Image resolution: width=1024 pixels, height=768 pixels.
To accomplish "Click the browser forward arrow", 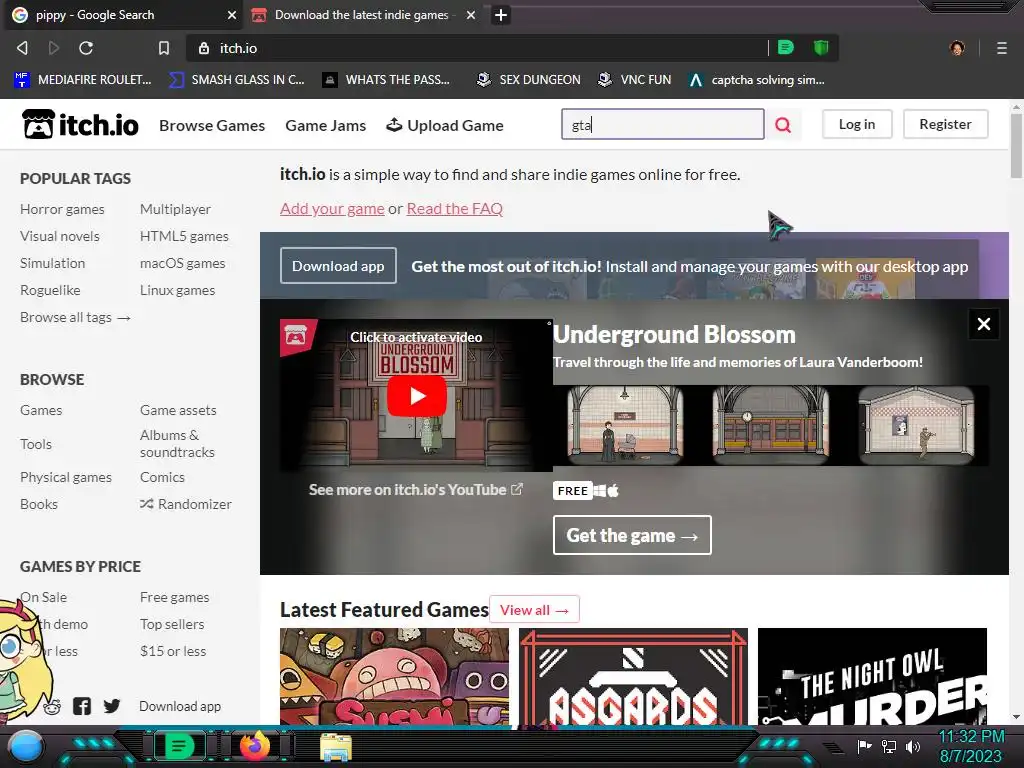I will point(54,48).
